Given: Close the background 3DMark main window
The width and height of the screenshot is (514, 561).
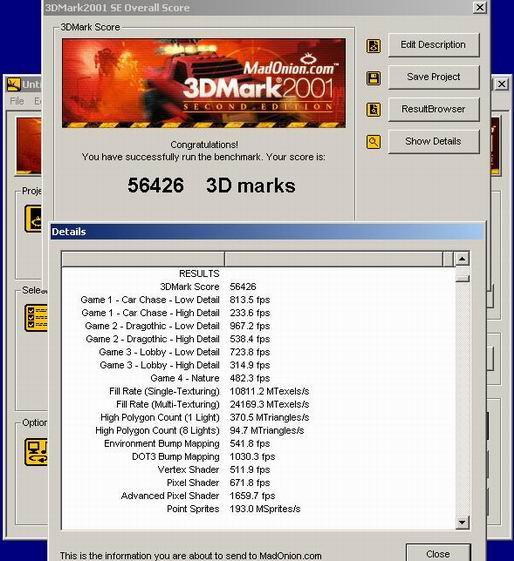Looking at the screenshot, I should [501, 84].
